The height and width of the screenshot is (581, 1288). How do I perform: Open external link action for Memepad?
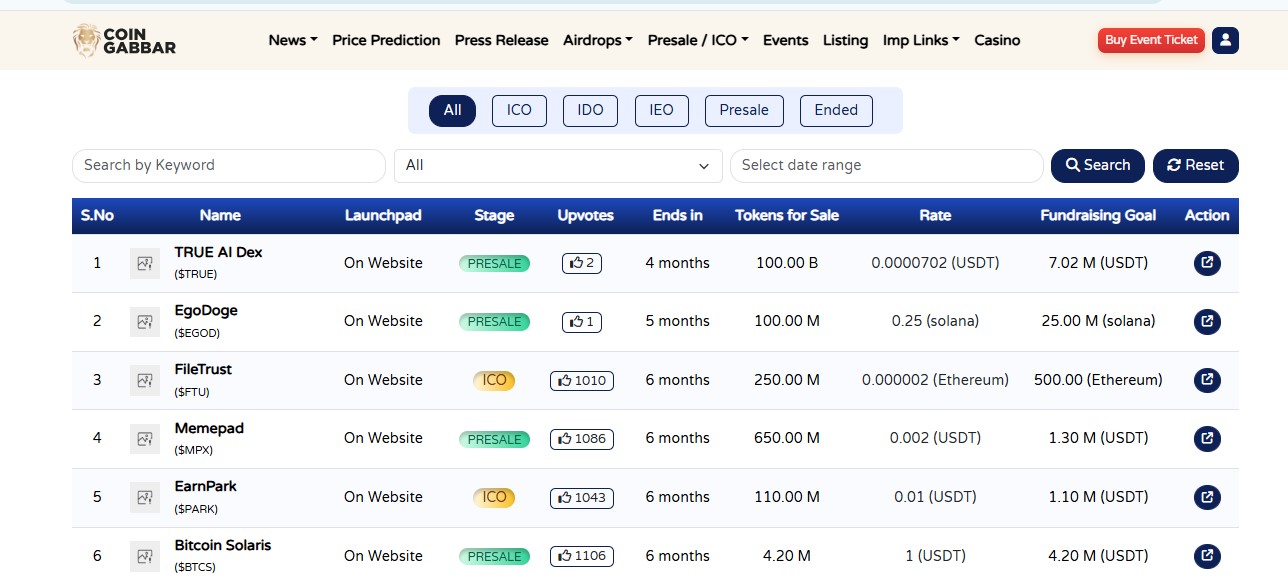click(x=1206, y=438)
